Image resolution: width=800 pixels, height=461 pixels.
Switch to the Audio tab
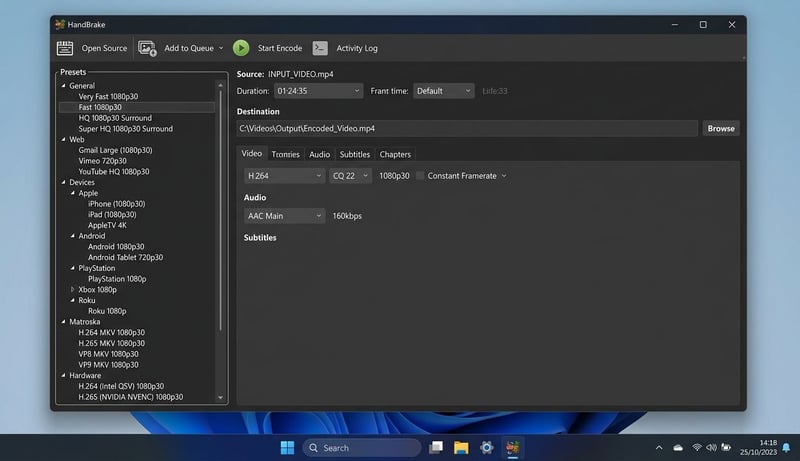[x=319, y=154]
